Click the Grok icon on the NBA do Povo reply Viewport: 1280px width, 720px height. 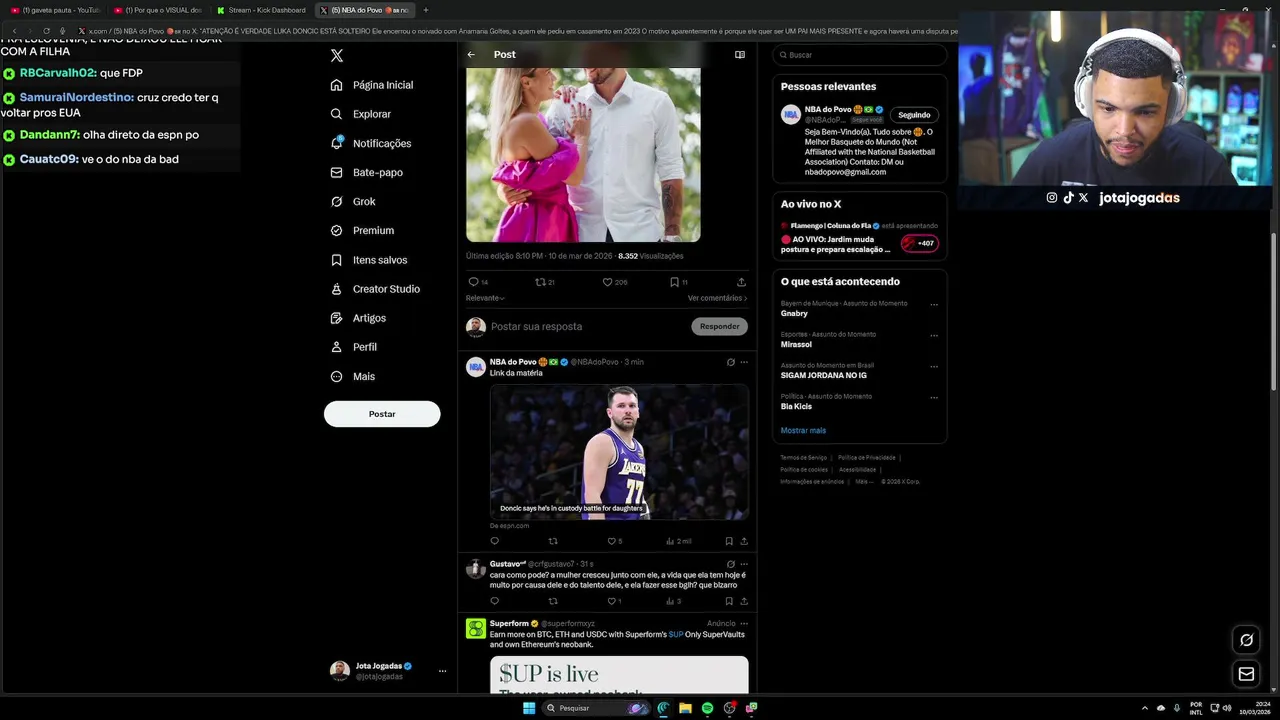click(x=730, y=362)
